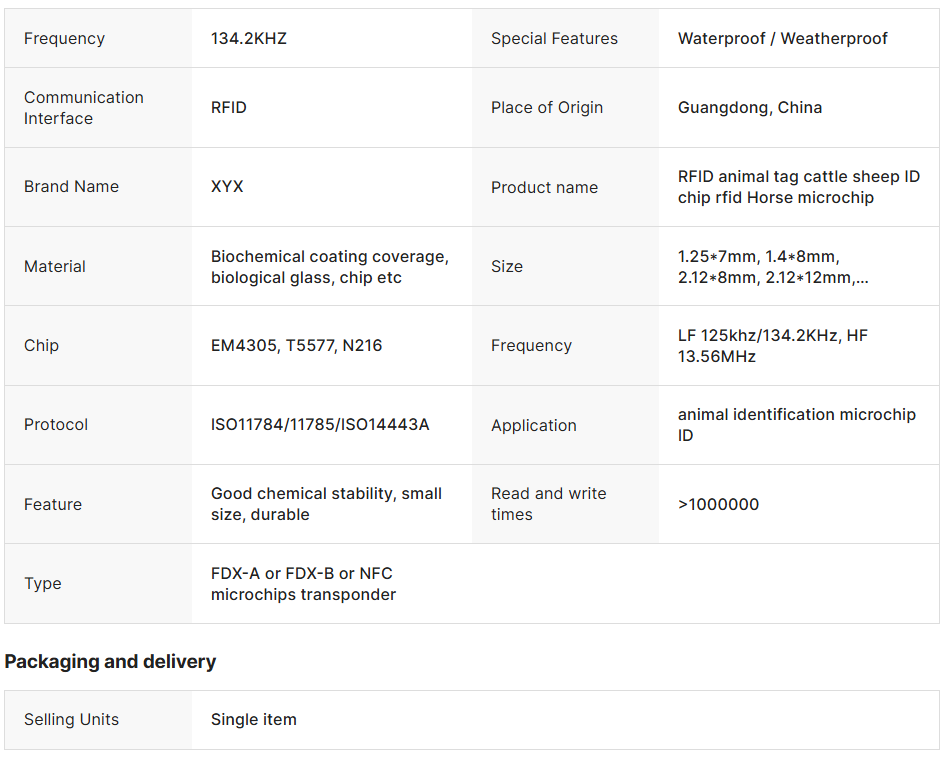Viewport: 945px width, 763px height.
Task: Select the Communication Interface label
Action: pyautogui.click(x=84, y=108)
